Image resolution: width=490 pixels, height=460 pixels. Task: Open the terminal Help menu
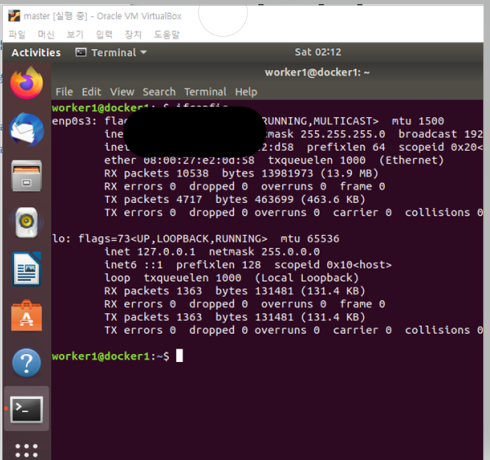246,92
